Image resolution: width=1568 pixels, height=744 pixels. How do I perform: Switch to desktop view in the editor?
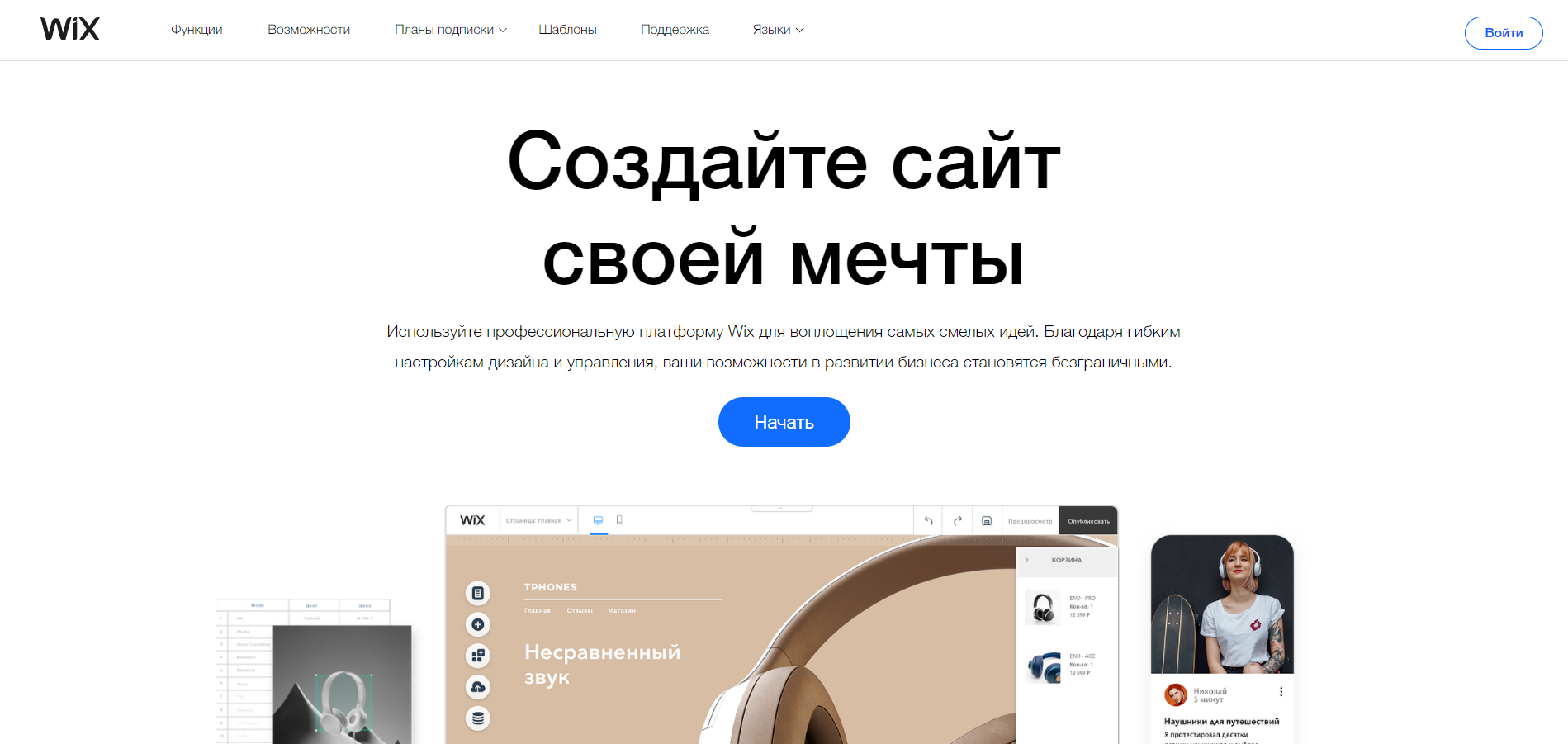[597, 520]
